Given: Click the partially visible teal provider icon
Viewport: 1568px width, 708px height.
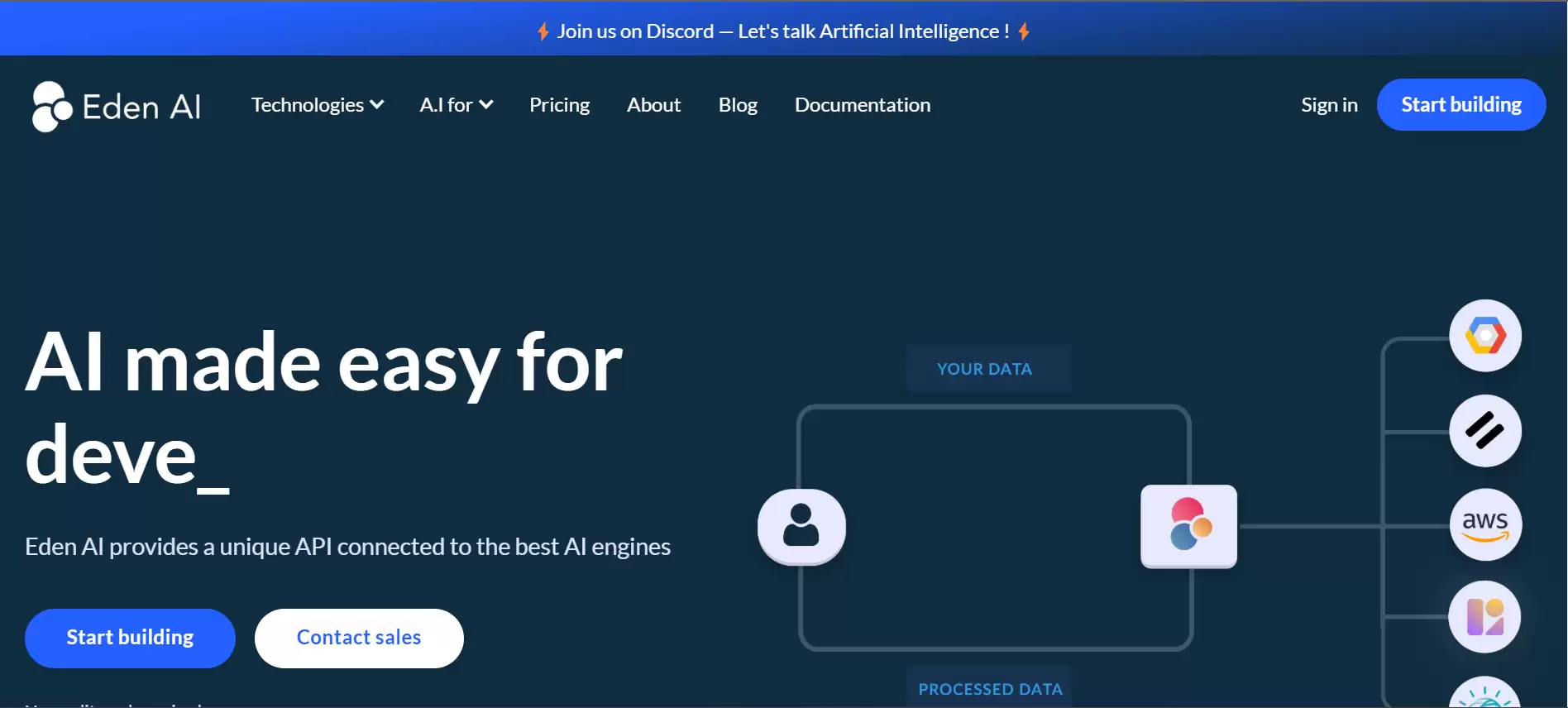Looking at the screenshot, I should coord(1485,695).
